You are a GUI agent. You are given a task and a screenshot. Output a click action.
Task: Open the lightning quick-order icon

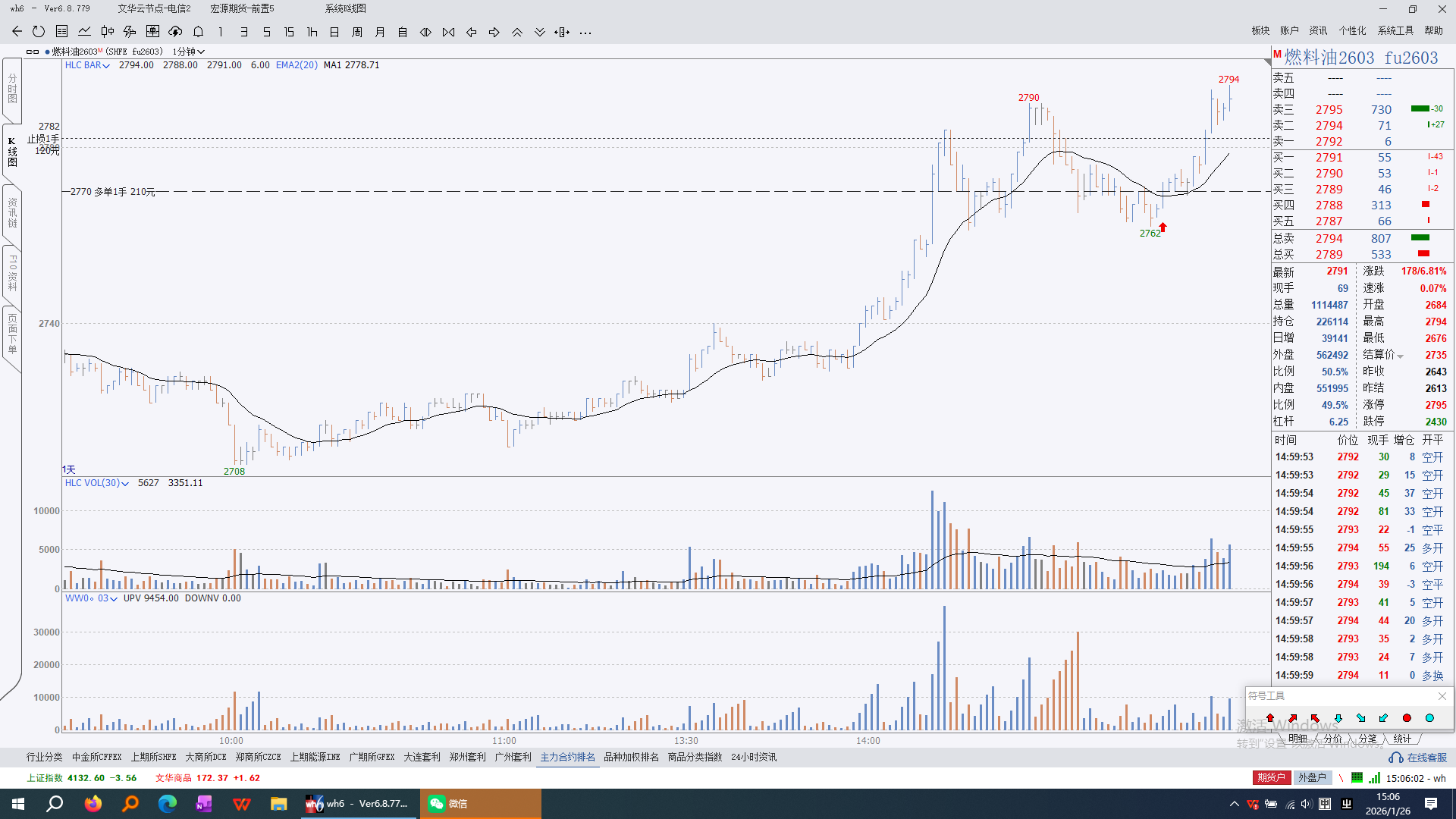[x=130, y=32]
